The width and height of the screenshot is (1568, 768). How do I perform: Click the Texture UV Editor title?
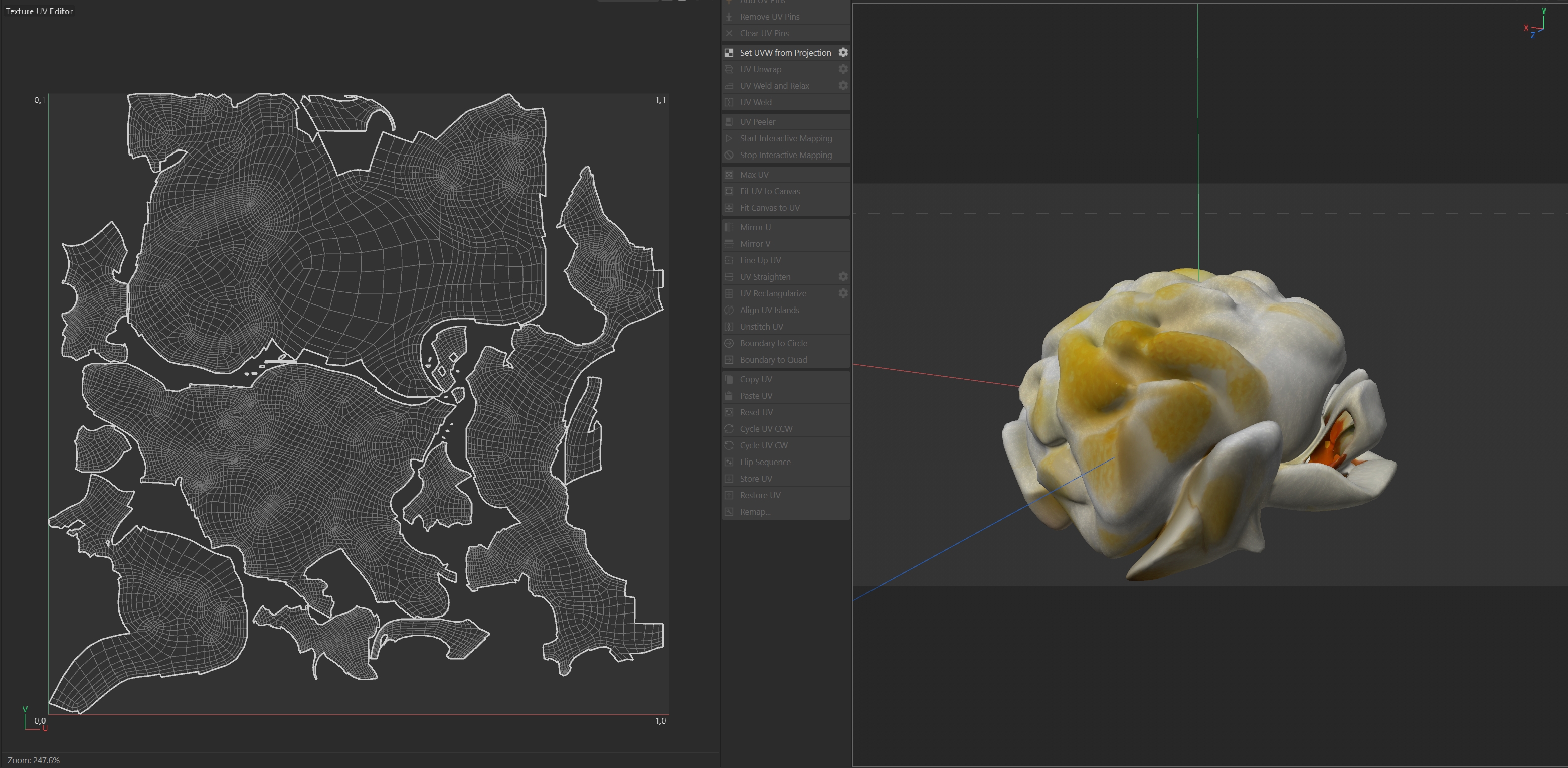click(39, 11)
